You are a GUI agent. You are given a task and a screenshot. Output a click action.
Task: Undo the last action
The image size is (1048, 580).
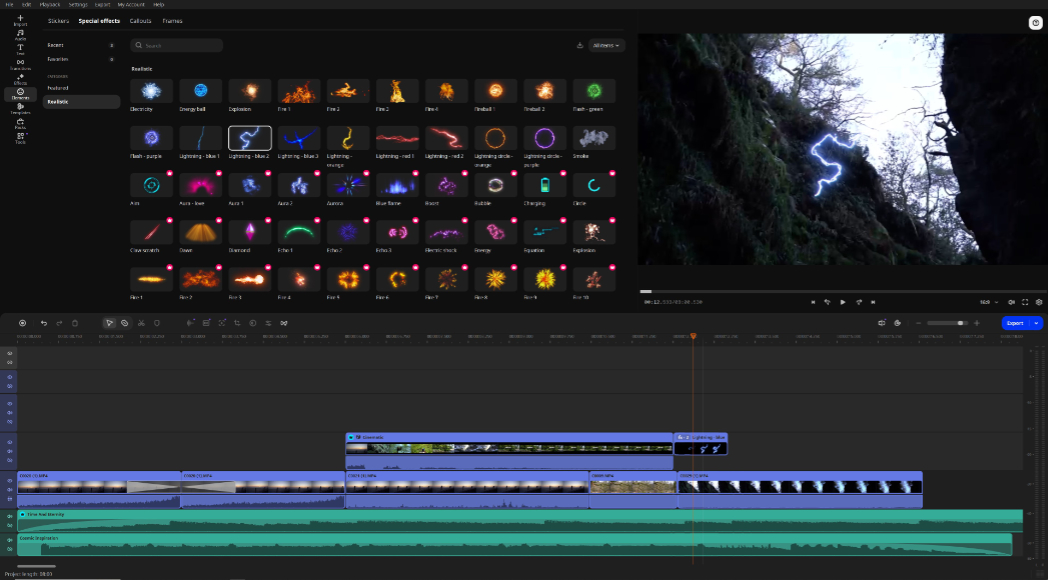44,323
